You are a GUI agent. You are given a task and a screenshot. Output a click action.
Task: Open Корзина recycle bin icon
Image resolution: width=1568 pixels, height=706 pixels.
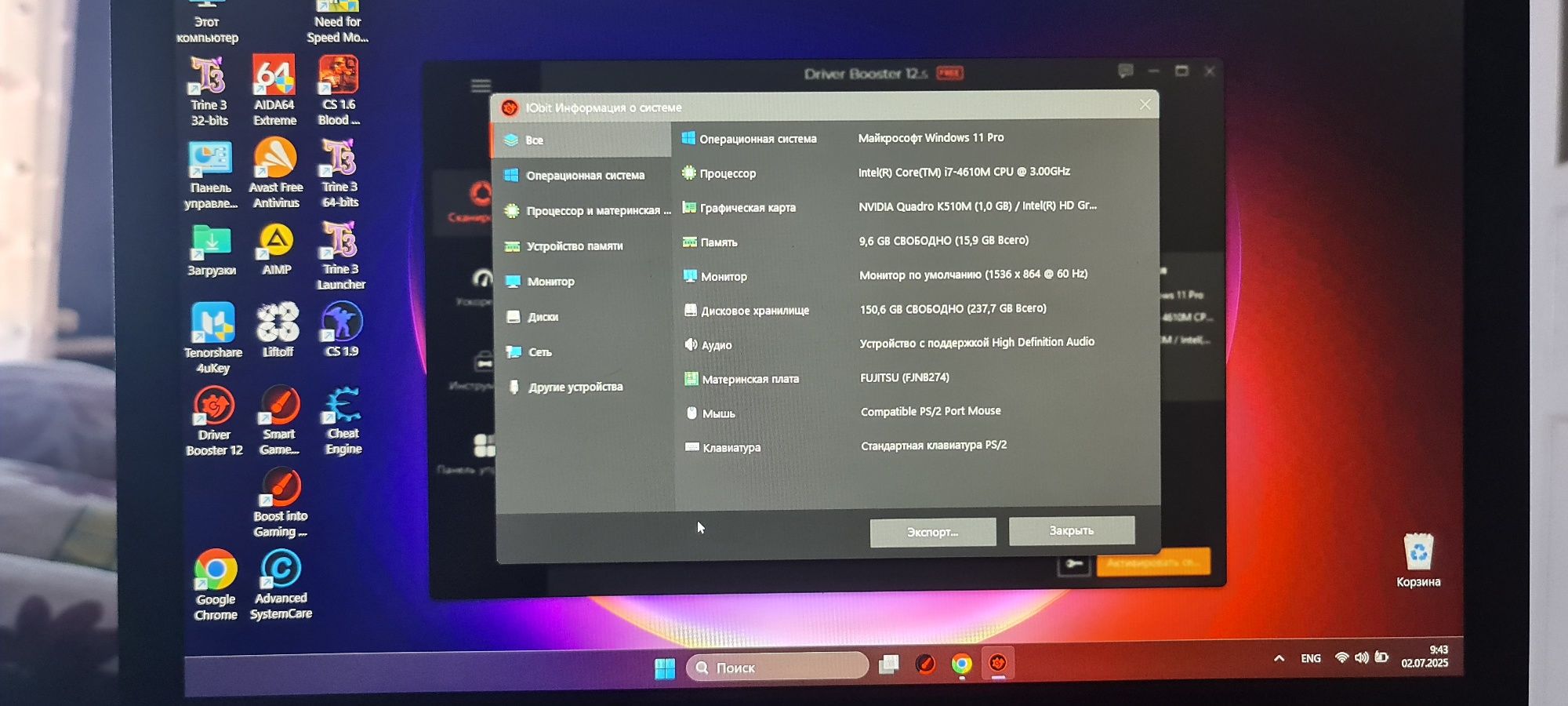pos(1418,561)
